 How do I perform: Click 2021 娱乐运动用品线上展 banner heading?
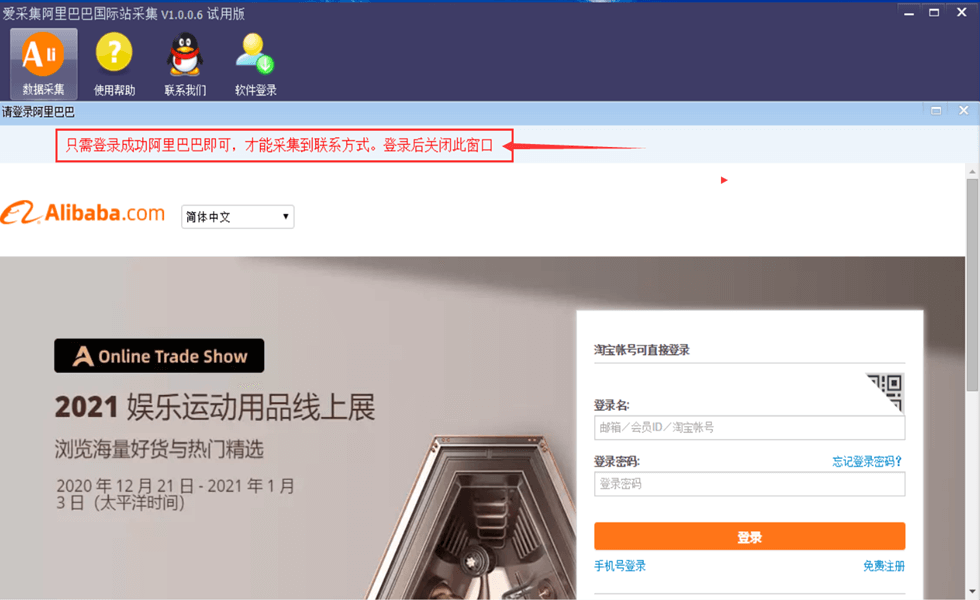click(215, 408)
